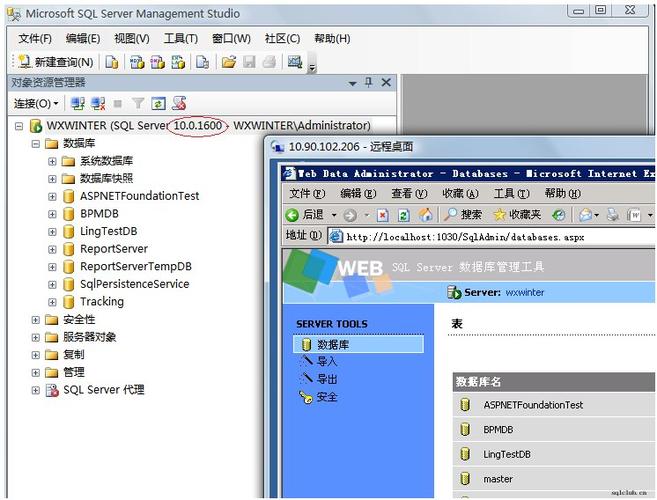Open the Object Explorer panel position dropdown
This screenshot has height=500, width=657.
(353, 83)
